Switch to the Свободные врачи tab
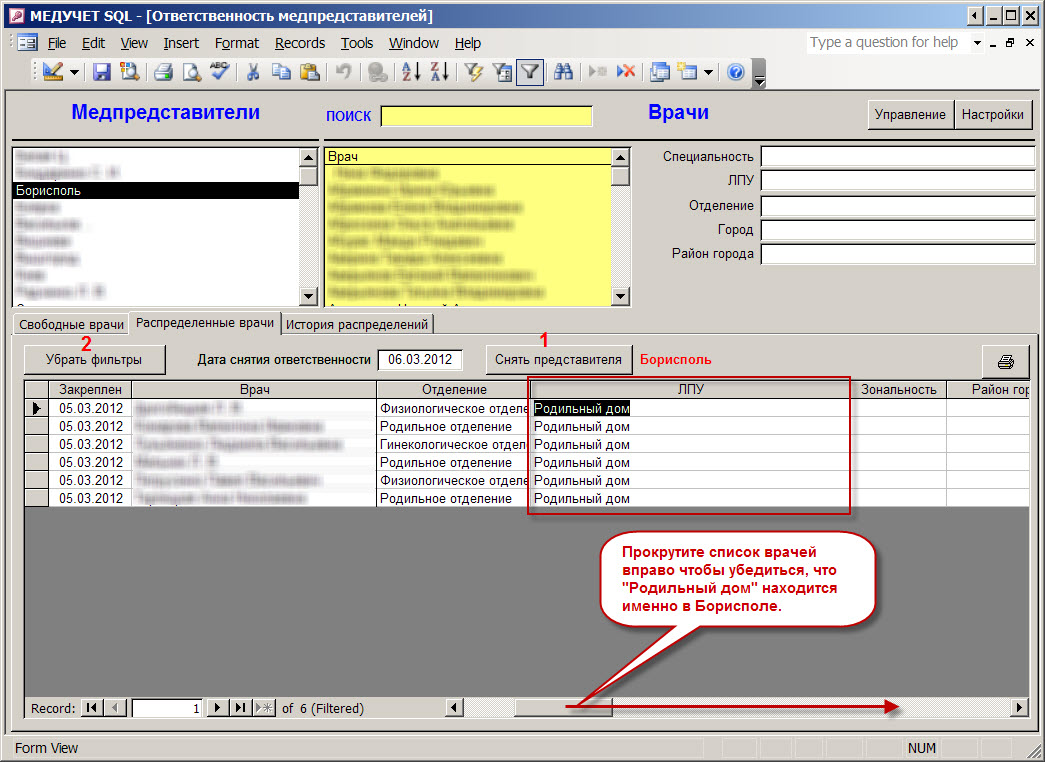 [71, 325]
